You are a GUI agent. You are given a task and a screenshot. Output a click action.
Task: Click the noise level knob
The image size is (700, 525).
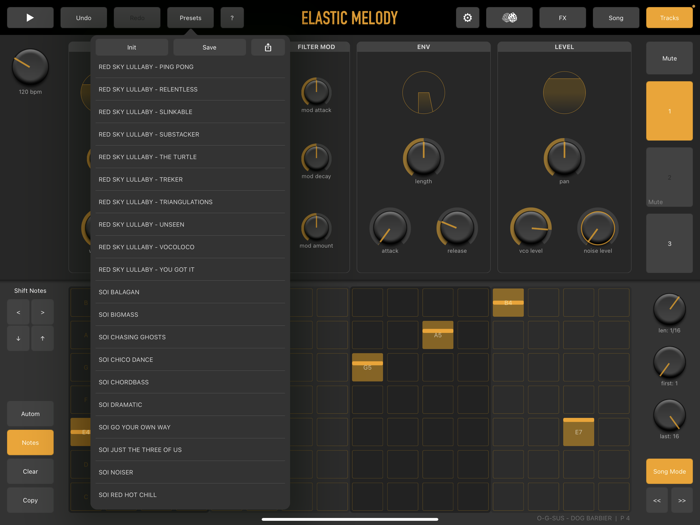[x=598, y=227]
